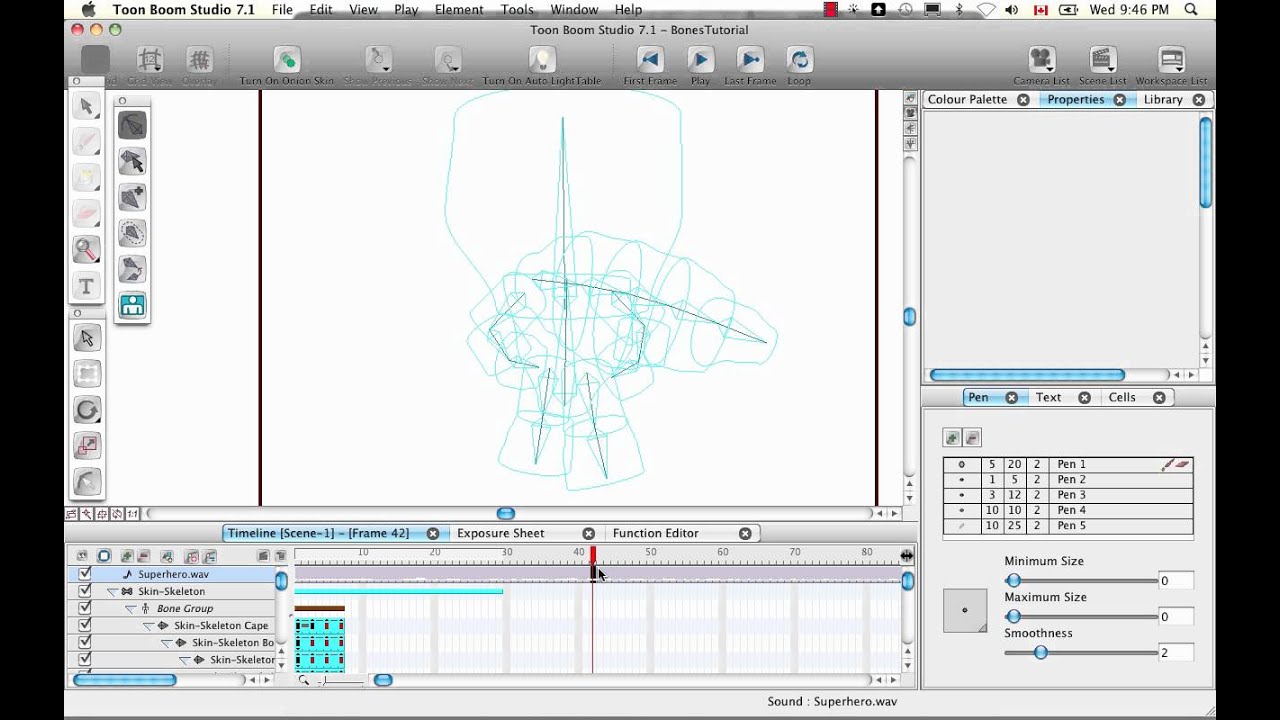The image size is (1280, 720).
Task: Click the blue skeleton figure tool
Action: [132, 305]
